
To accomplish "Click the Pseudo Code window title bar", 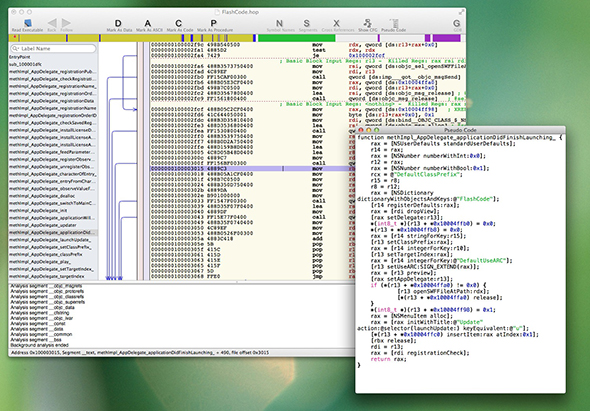I will 460,130.
